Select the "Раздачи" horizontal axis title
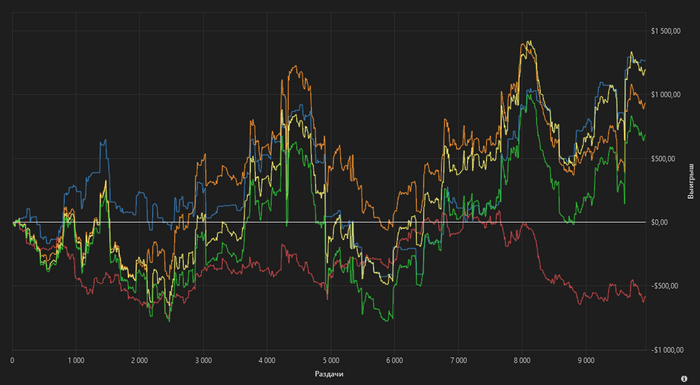 click(x=329, y=374)
